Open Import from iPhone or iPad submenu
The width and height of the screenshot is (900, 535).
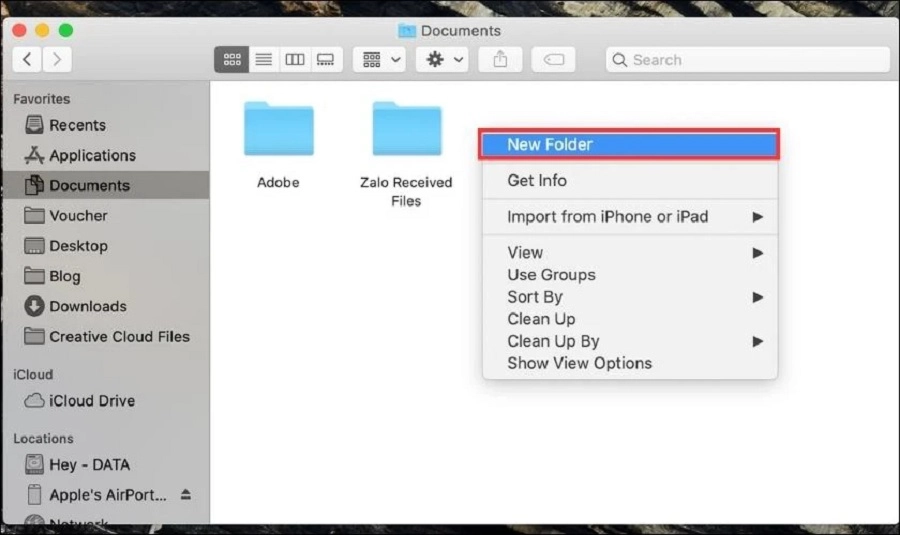pyautogui.click(x=630, y=216)
